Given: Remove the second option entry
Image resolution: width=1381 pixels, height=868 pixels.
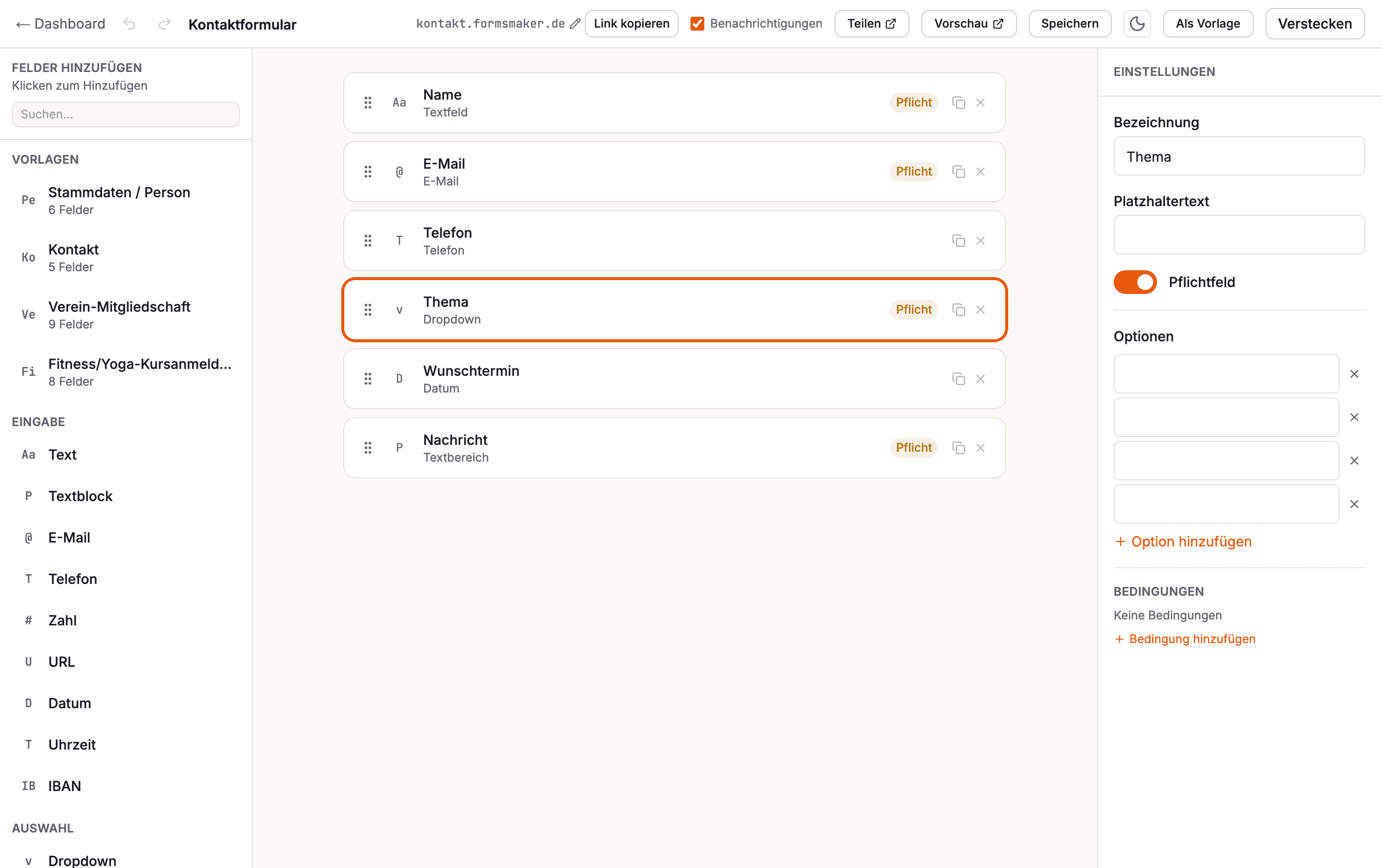Looking at the screenshot, I should pos(1354,417).
